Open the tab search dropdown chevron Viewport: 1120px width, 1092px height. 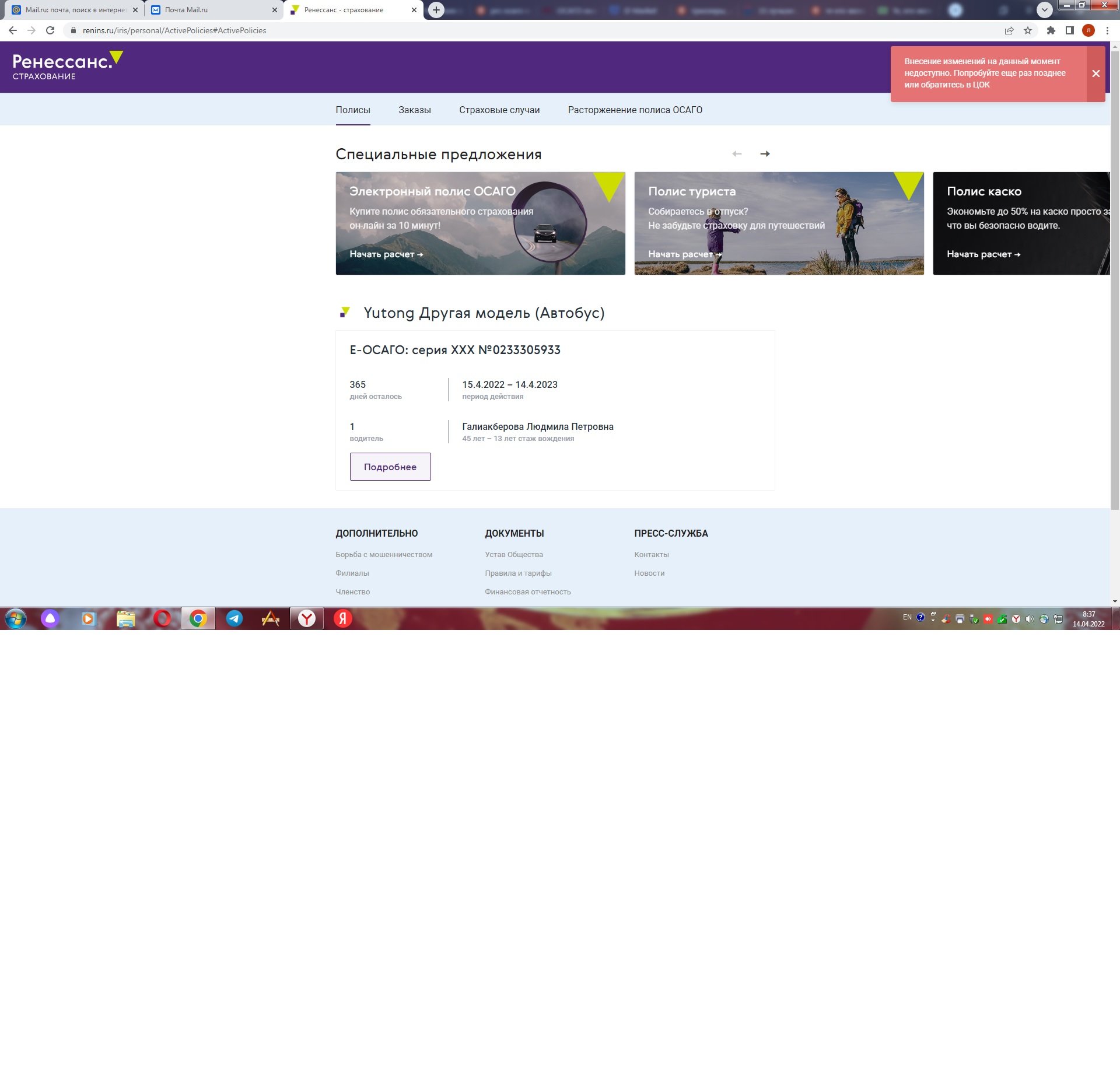[x=1045, y=9]
